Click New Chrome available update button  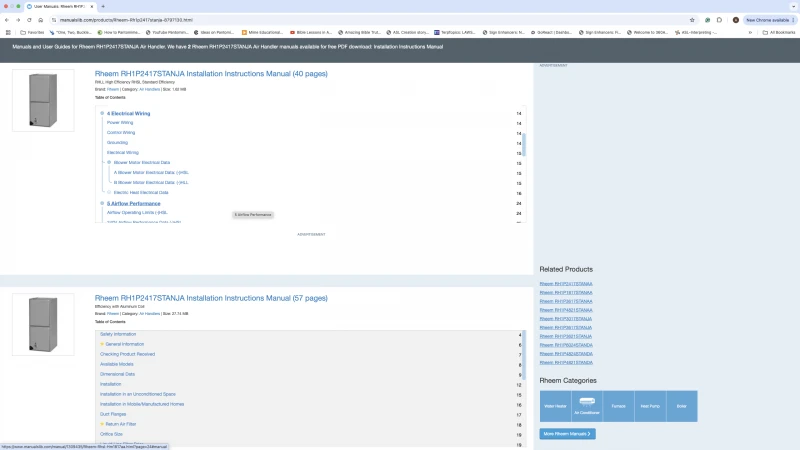point(770,20)
